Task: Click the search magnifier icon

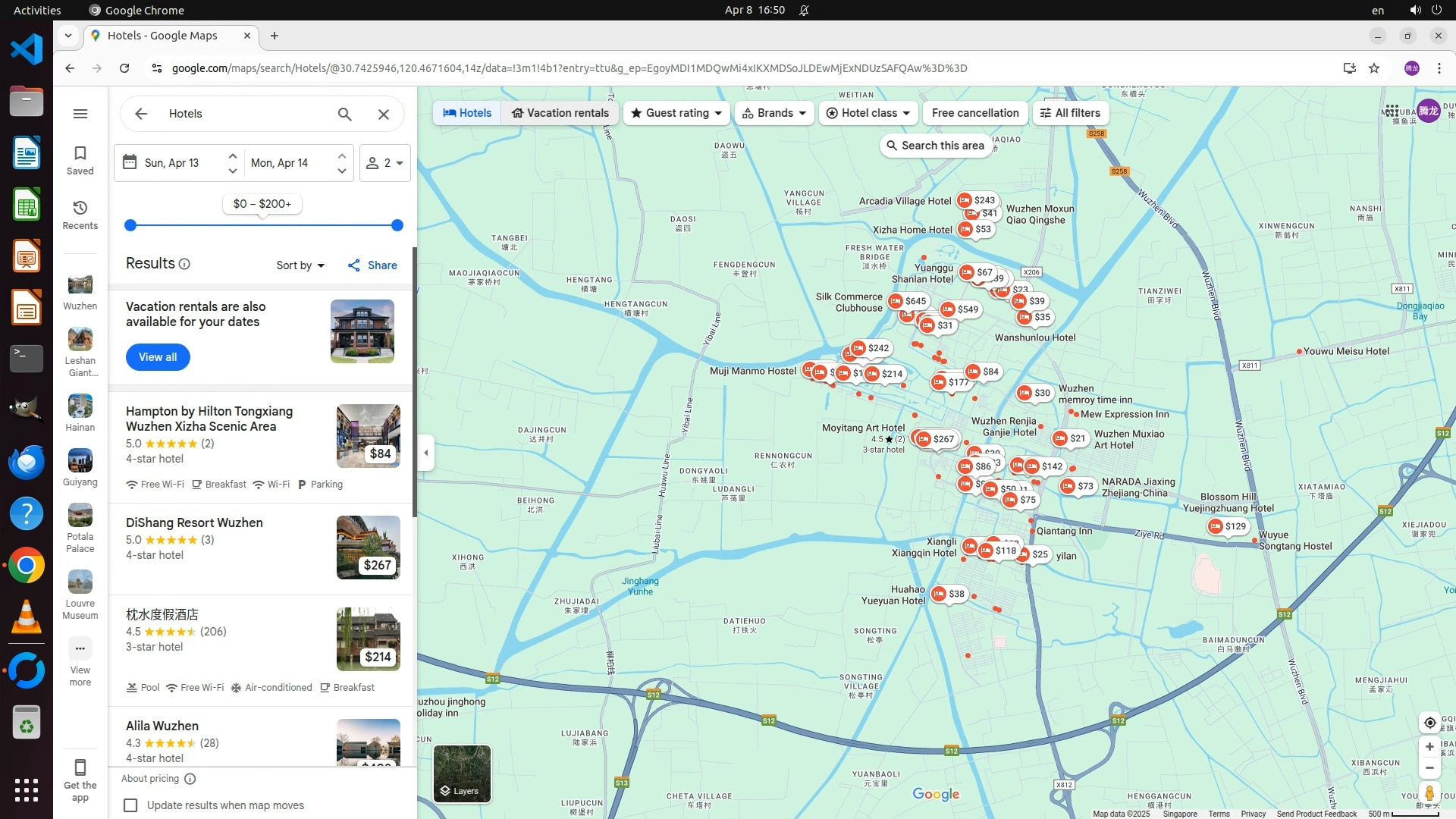Action: (345, 114)
